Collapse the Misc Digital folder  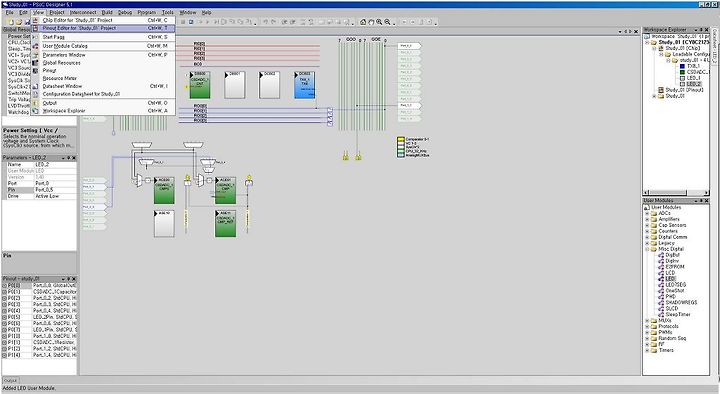pos(647,249)
